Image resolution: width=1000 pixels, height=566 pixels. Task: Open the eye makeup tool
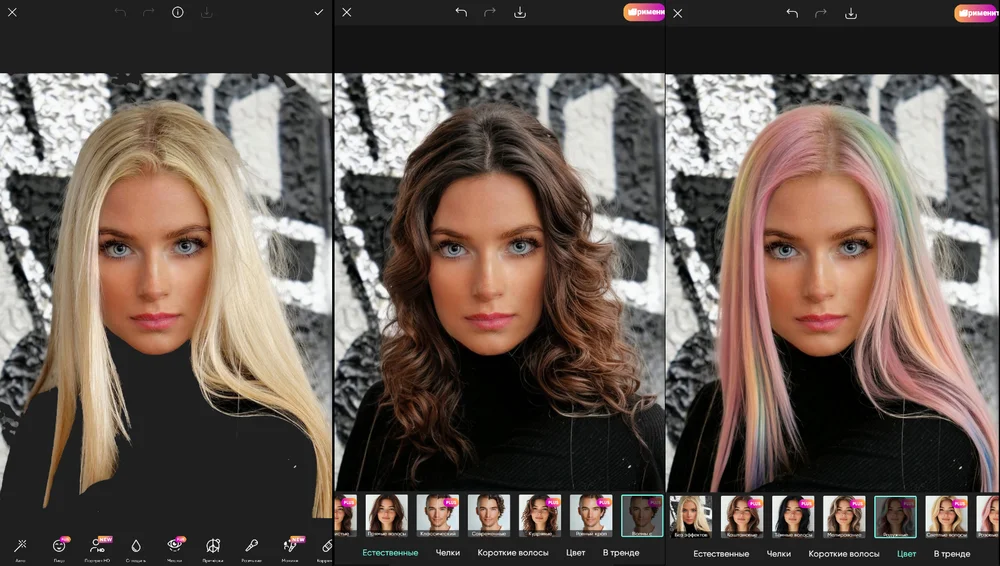tap(174, 546)
